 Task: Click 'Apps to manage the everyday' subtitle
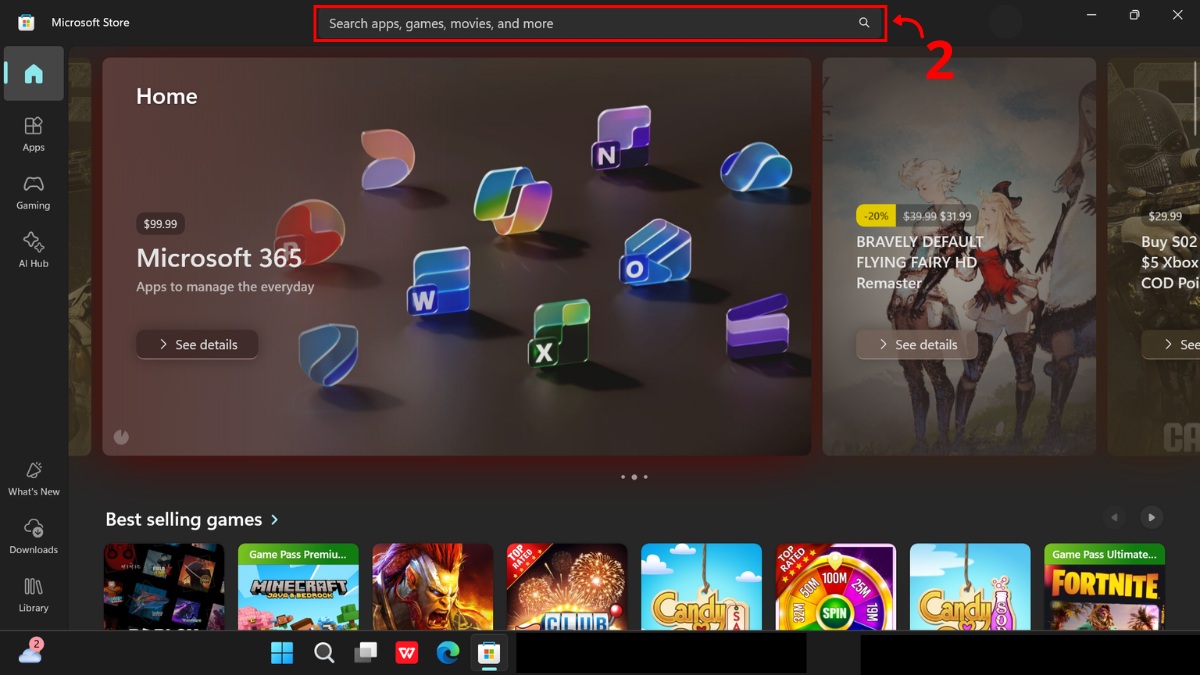pyautogui.click(x=225, y=287)
